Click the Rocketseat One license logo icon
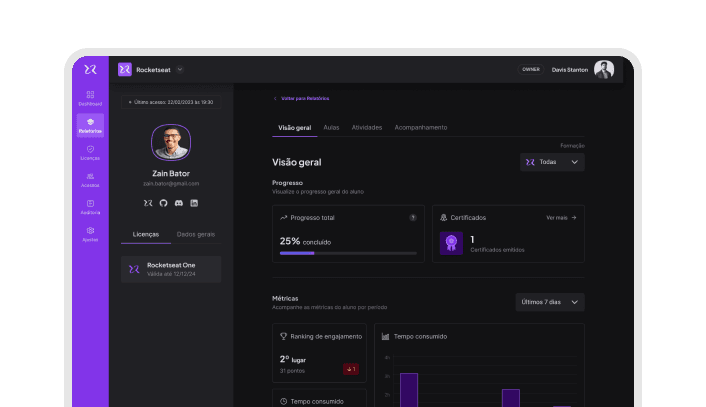The image size is (706, 407). [x=134, y=269]
